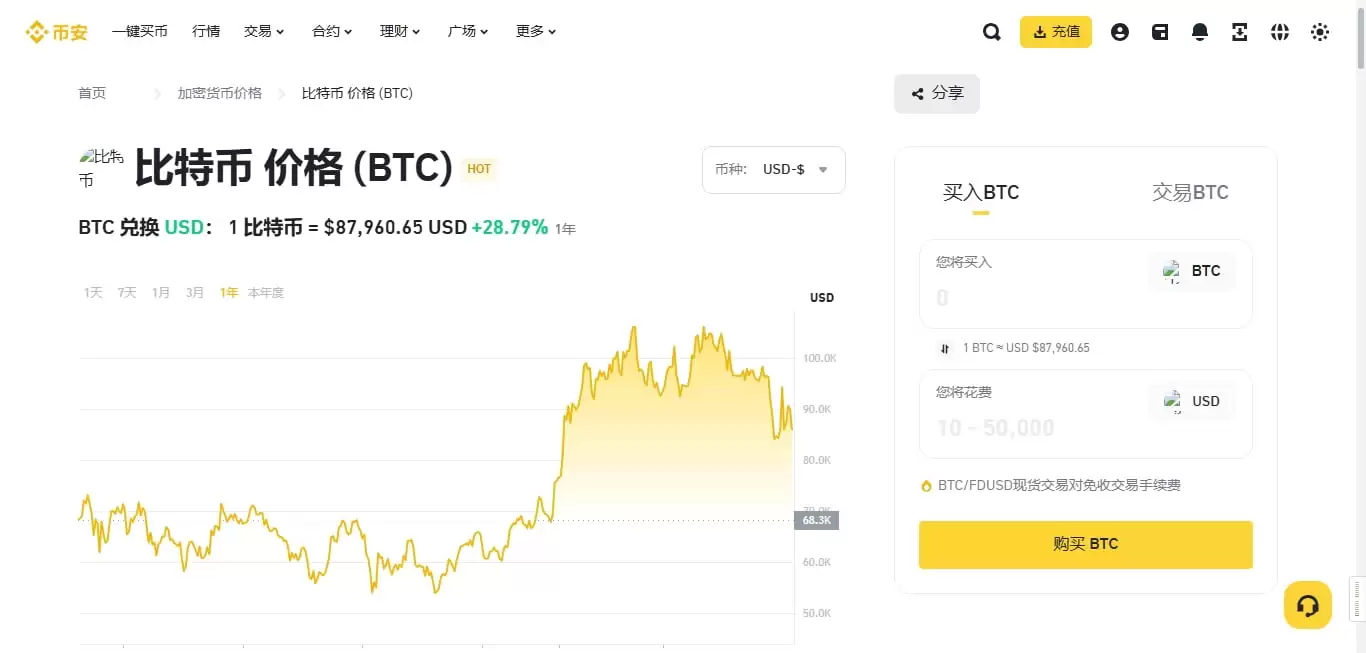Expand the 币种 USD-$ currency dropdown
Viewport: 1366px width, 653px height.
tap(774, 170)
